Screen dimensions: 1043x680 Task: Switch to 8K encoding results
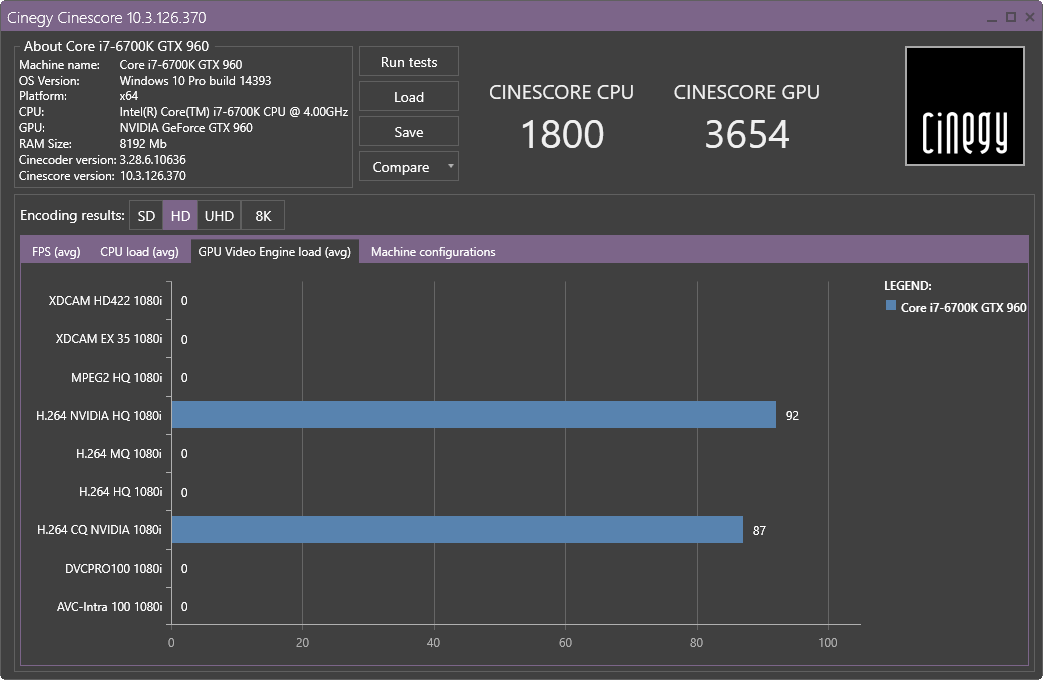263,216
